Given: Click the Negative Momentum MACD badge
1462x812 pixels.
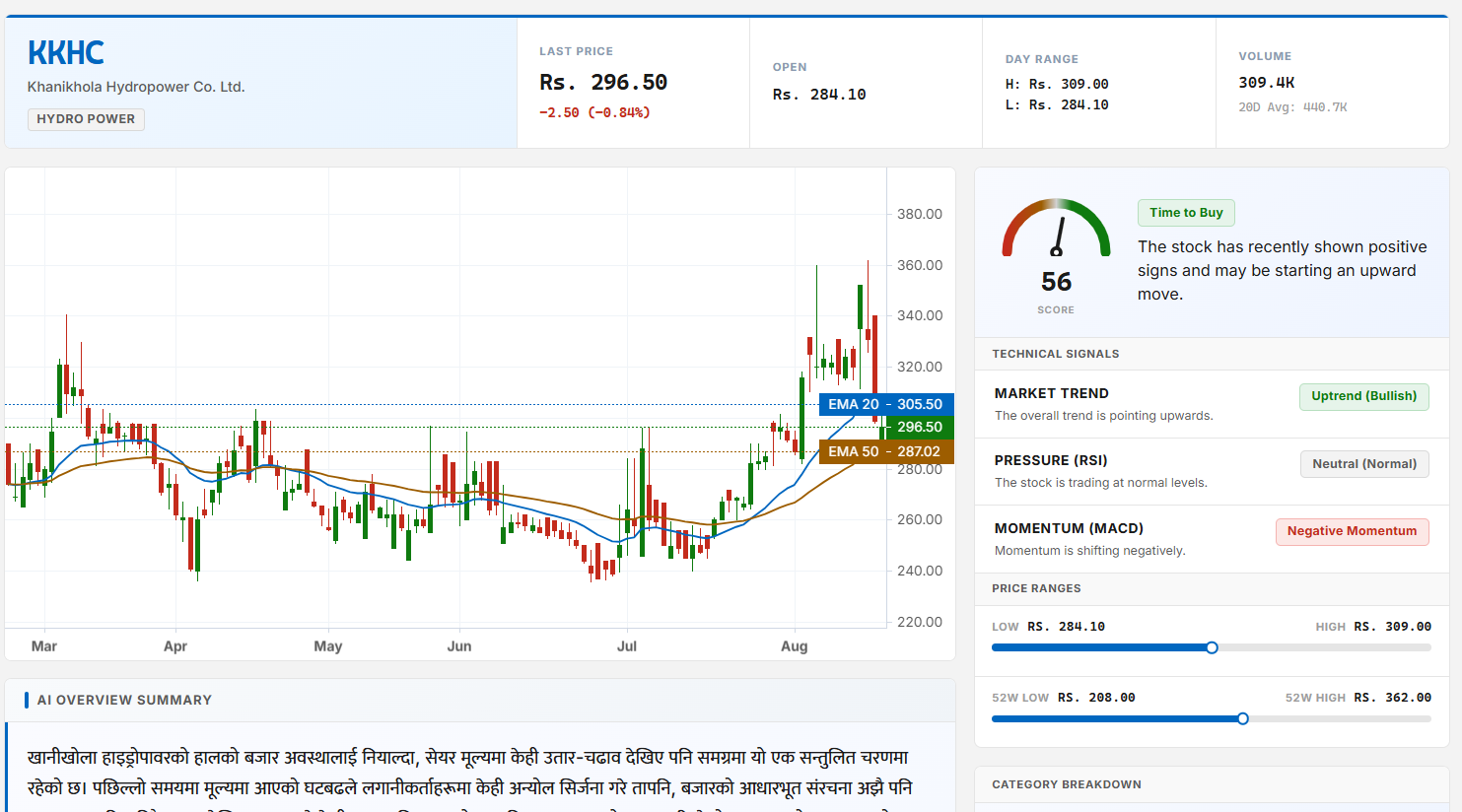Looking at the screenshot, I should pyautogui.click(x=1352, y=531).
